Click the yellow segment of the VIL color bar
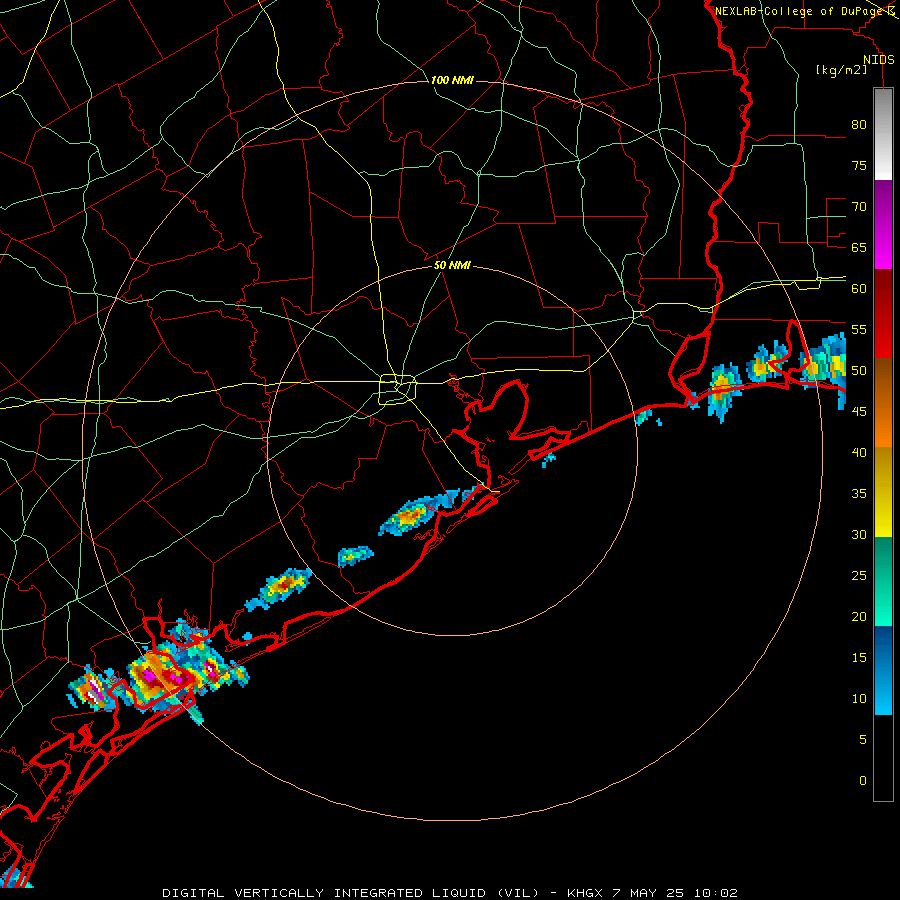The width and height of the screenshot is (900, 900). 883,492
